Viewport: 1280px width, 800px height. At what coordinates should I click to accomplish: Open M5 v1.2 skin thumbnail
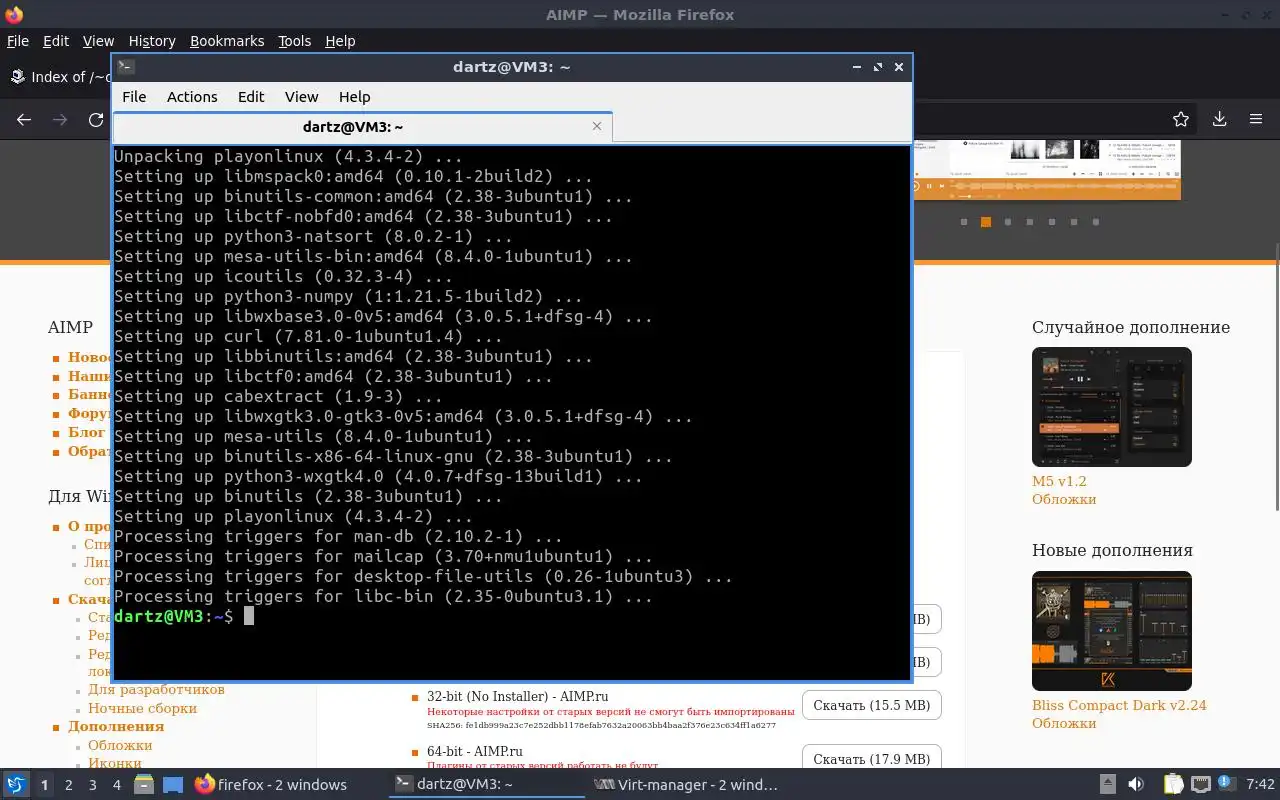(1112, 407)
